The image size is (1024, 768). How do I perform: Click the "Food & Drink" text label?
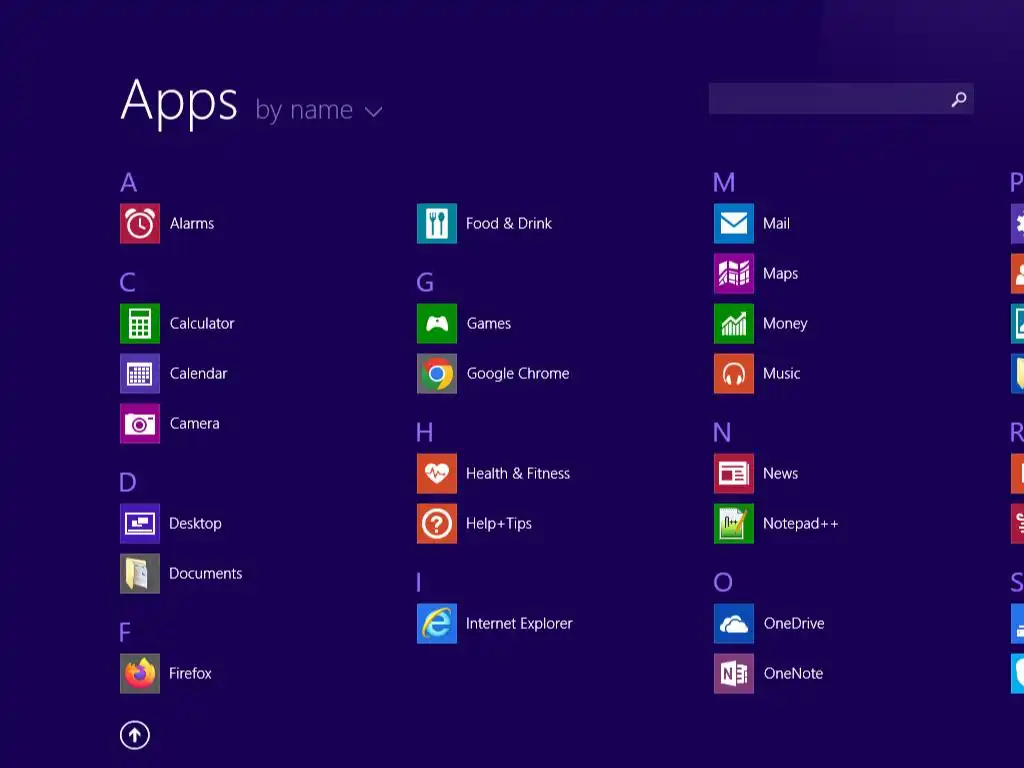tap(509, 223)
